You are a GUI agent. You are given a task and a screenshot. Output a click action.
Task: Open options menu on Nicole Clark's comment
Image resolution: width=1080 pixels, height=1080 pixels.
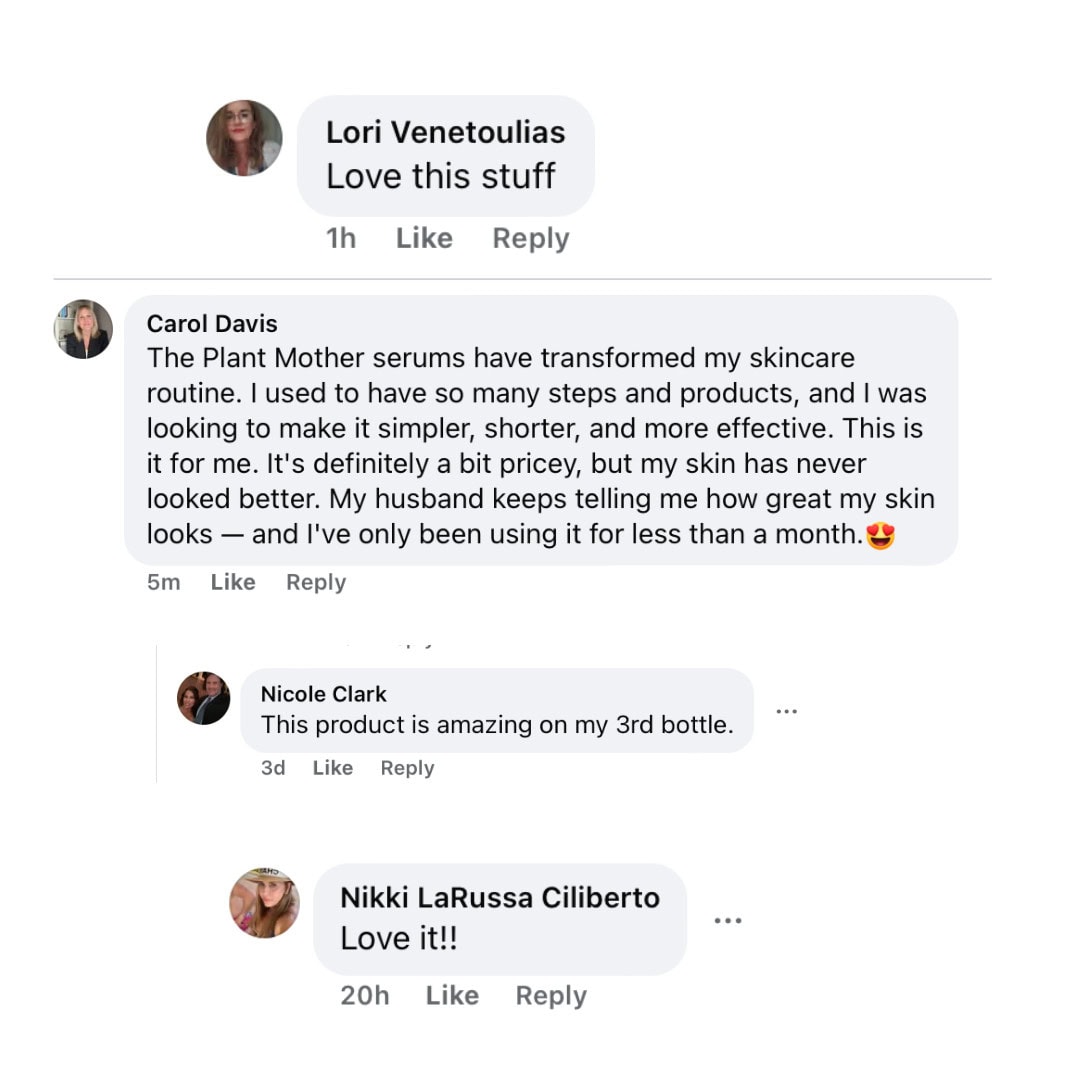(x=787, y=710)
